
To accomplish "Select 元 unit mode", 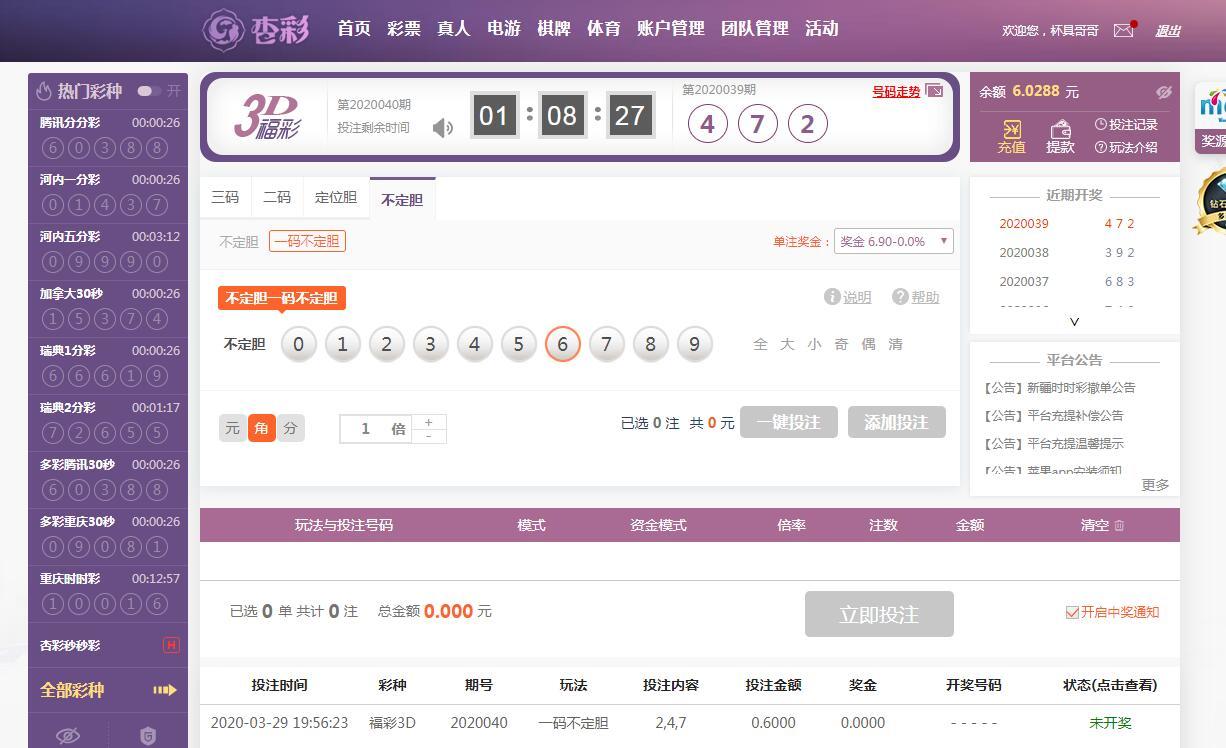I will 233,428.
